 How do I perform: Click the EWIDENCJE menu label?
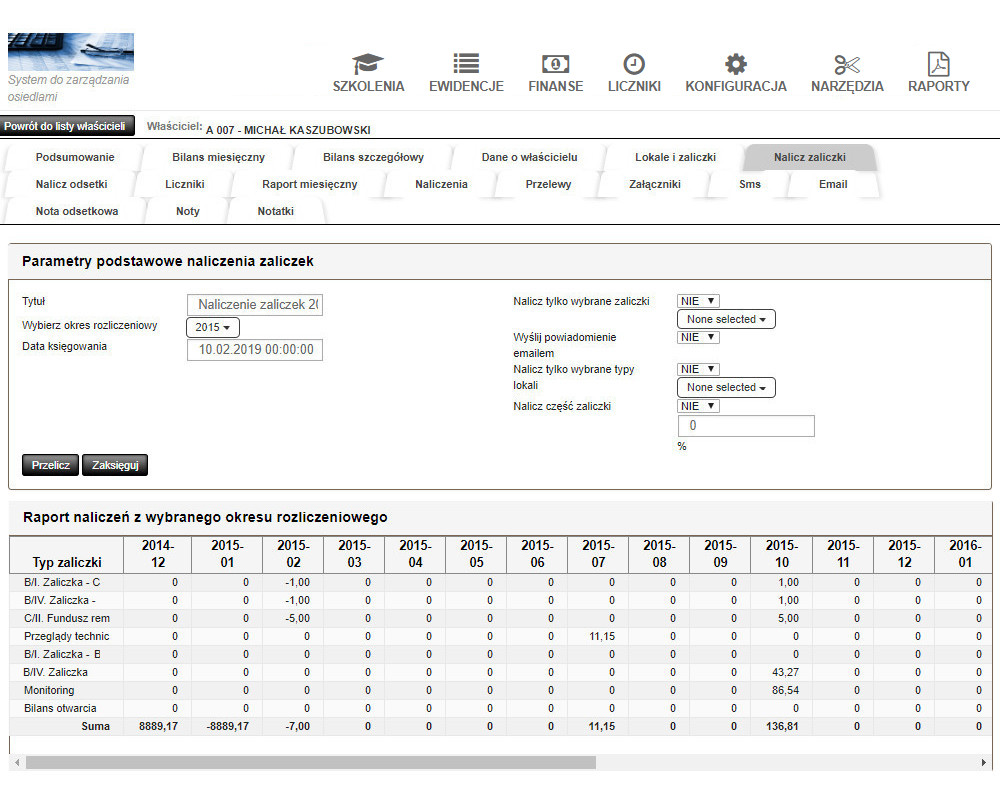466,87
